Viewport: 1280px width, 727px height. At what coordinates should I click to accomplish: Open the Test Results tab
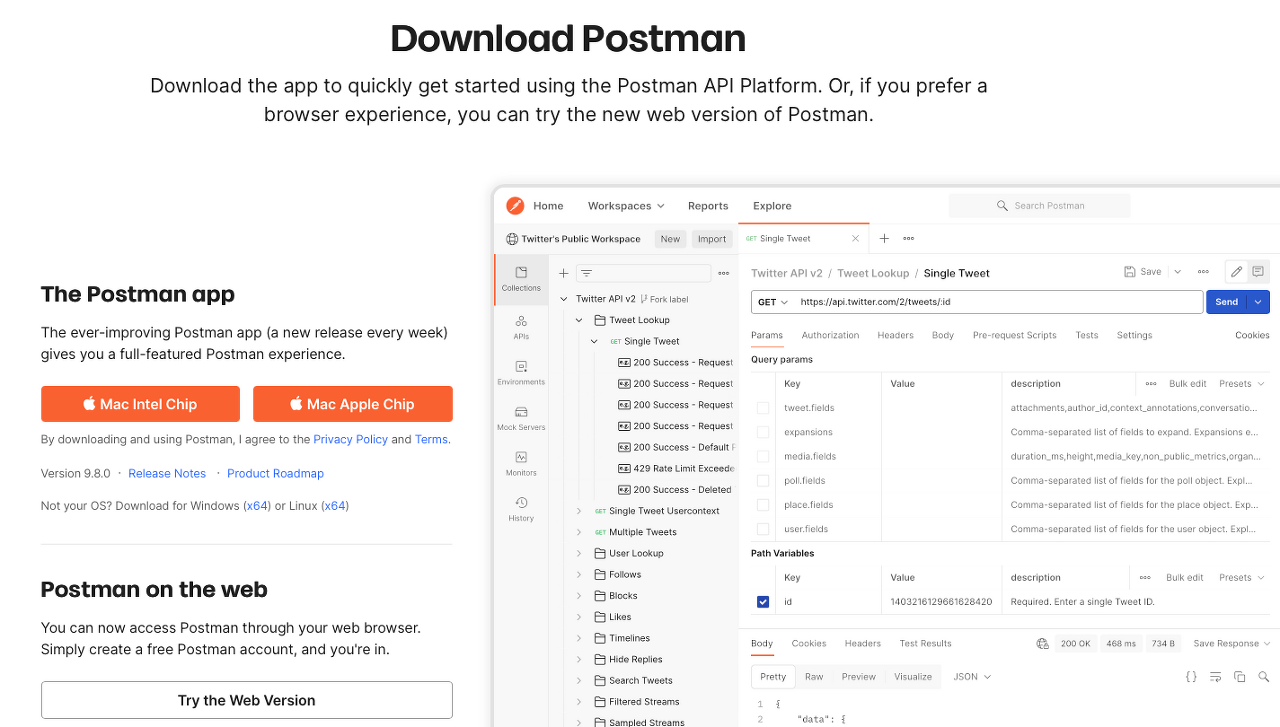point(925,644)
